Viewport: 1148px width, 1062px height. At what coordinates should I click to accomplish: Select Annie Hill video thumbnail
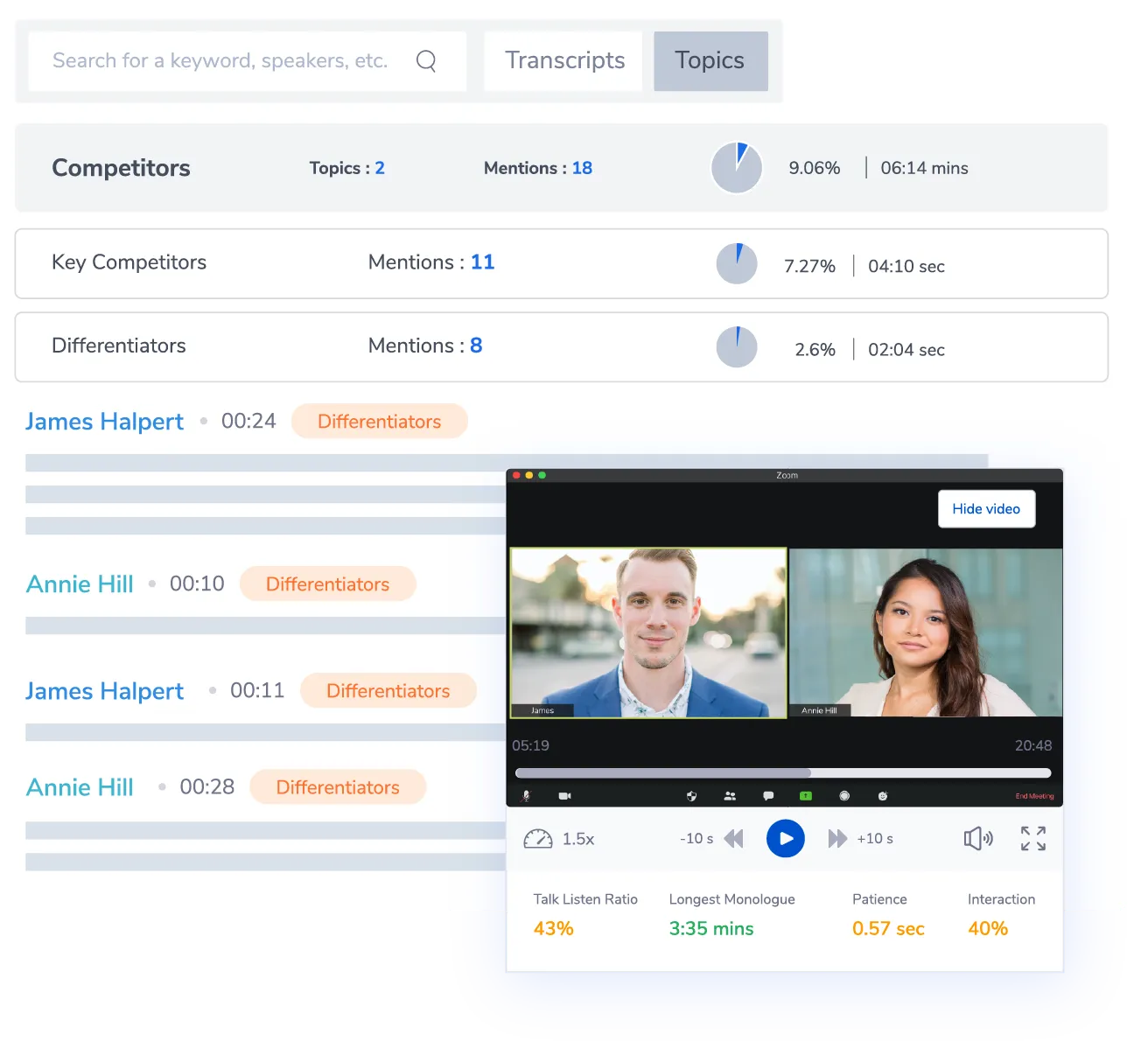[x=926, y=632]
